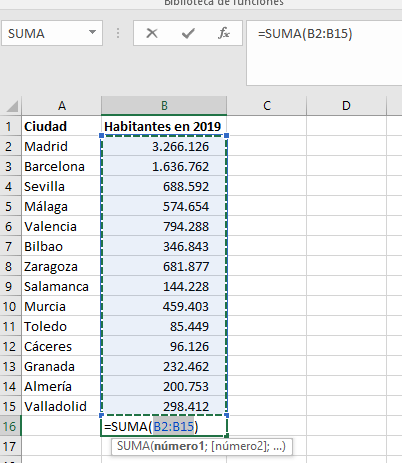Click the Zaragoza cell
The image size is (402, 463).
[62, 266]
